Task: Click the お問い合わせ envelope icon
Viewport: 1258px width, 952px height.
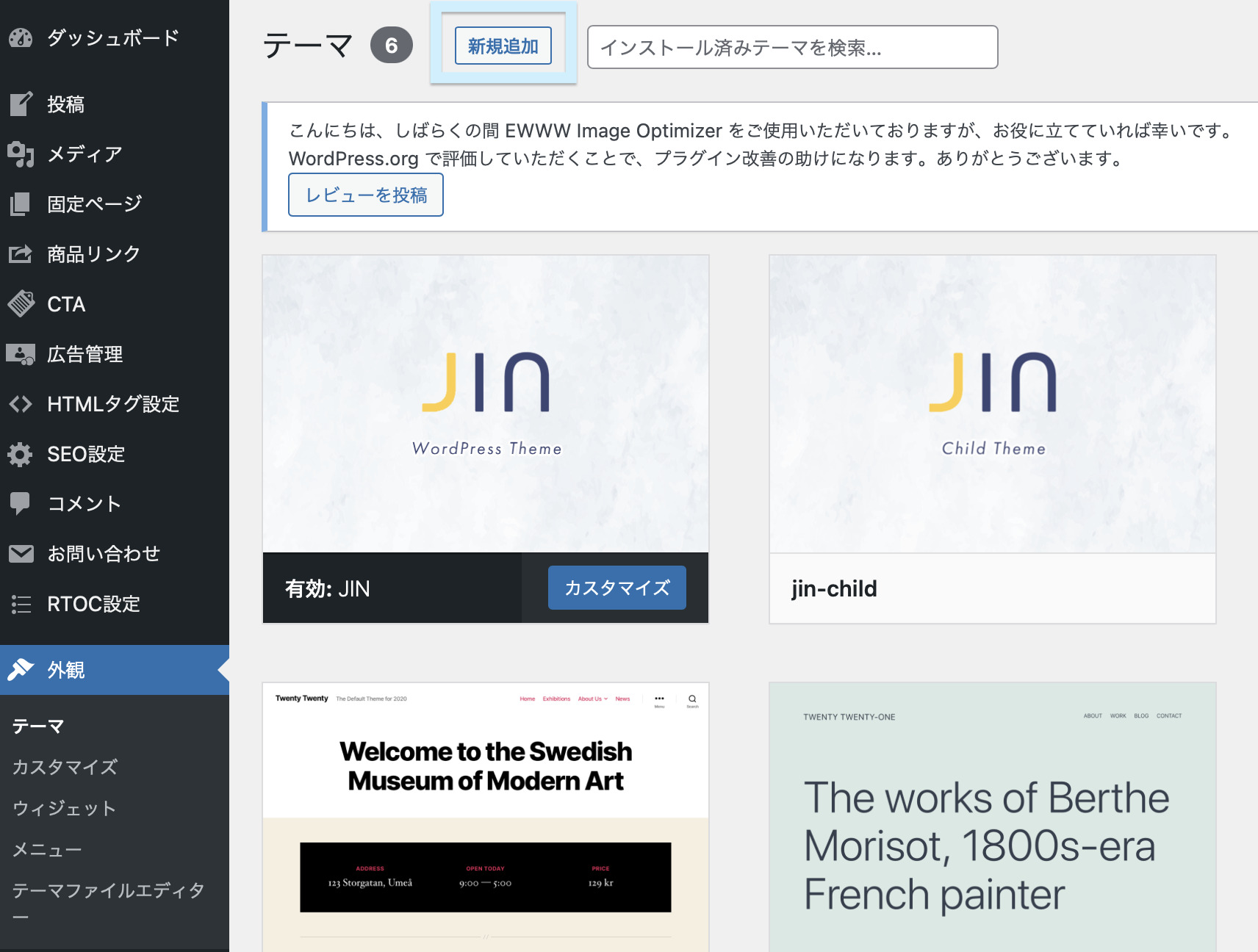Action: tap(21, 554)
